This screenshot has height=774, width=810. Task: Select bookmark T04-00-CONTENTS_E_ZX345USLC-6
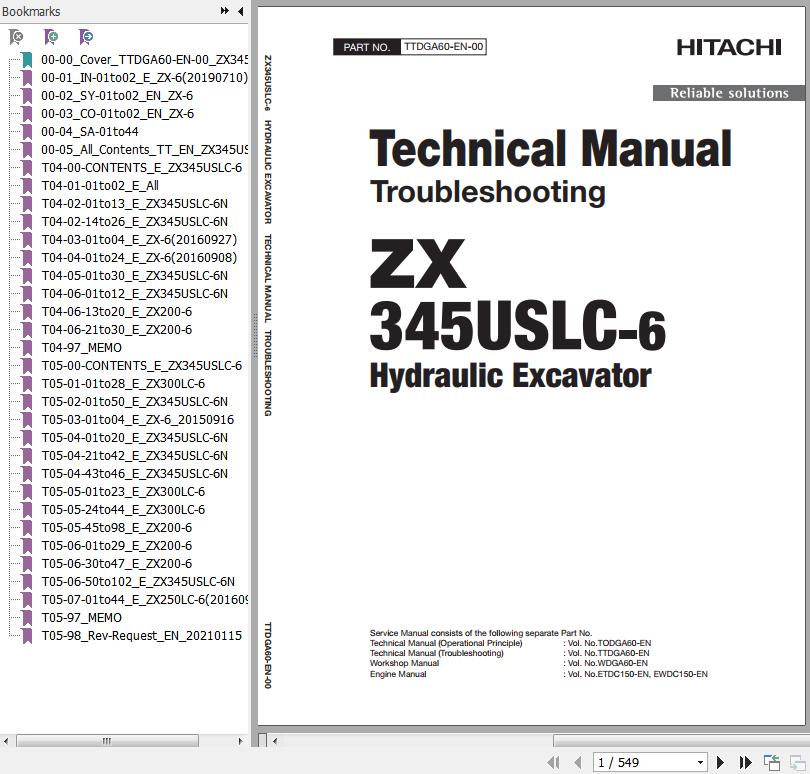coord(142,168)
